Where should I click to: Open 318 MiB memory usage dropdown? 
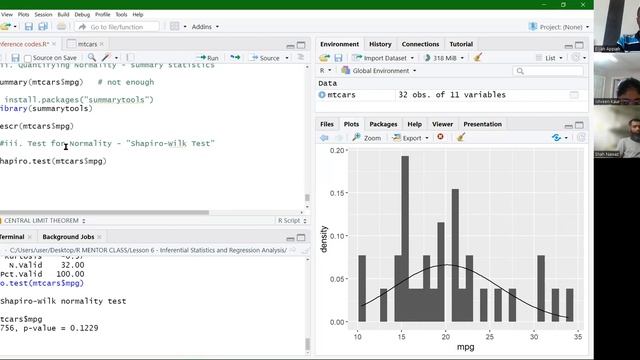[444, 58]
